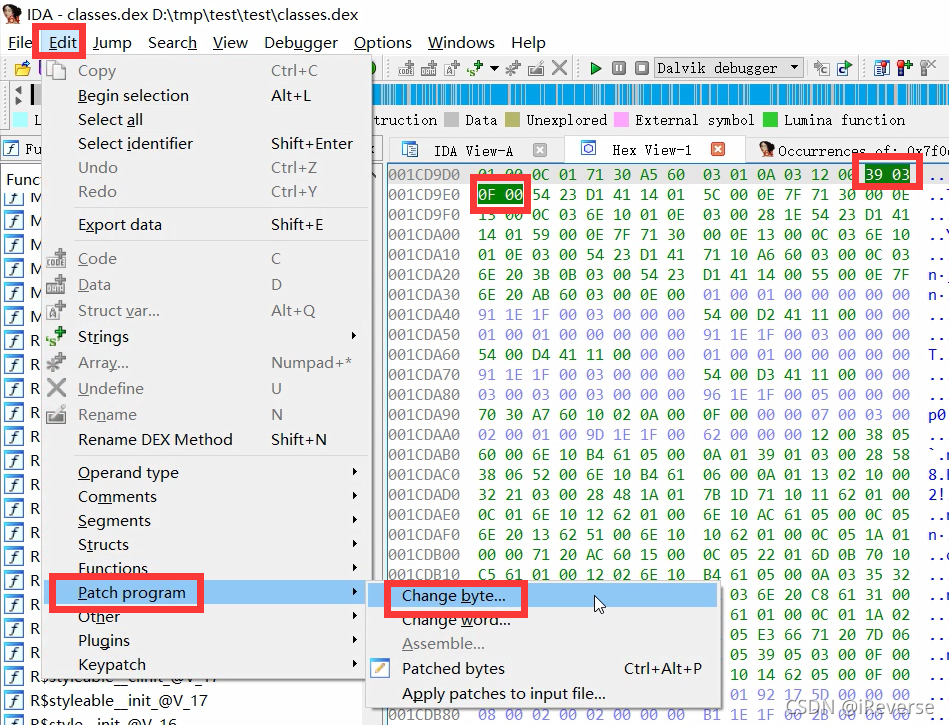Open the File menu

pyautogui.click(x=20, y=43)
